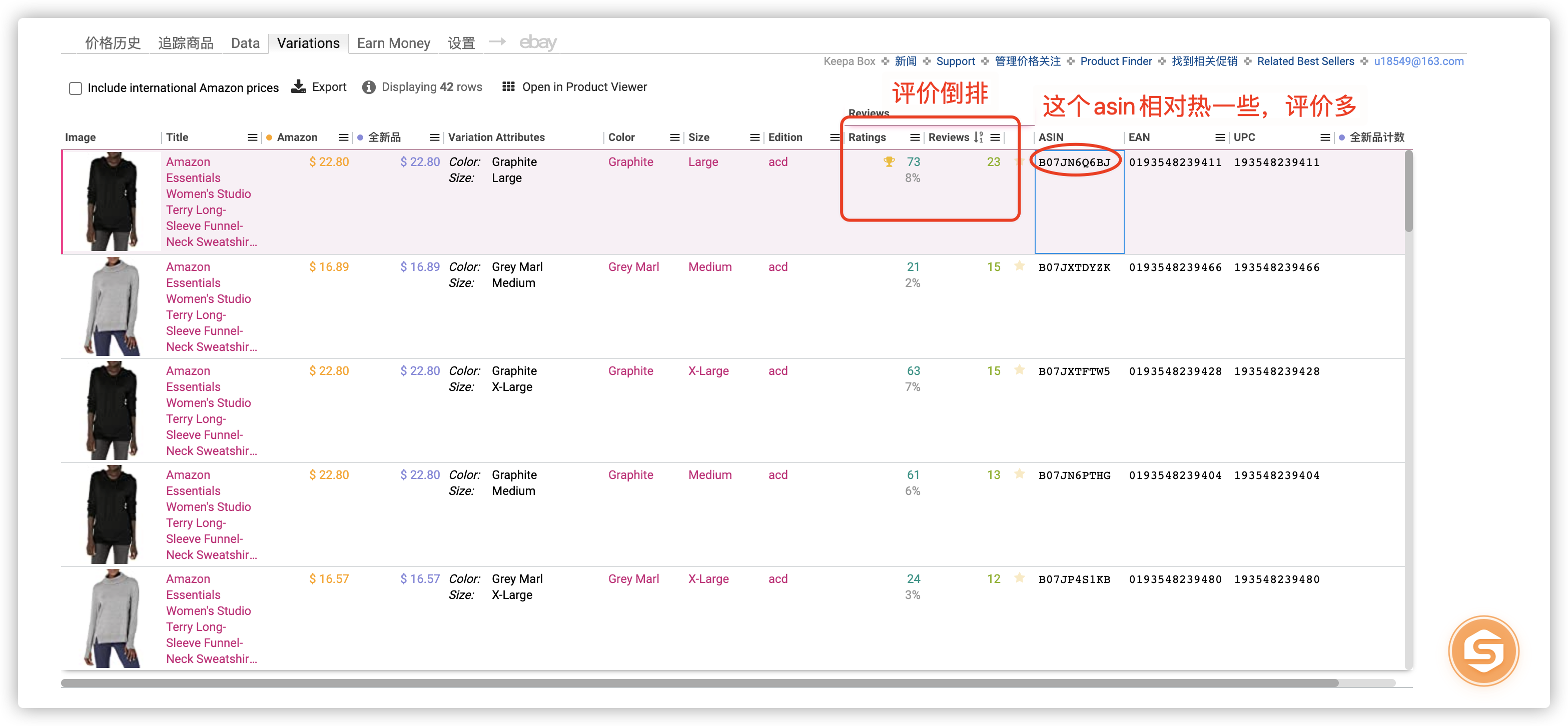The image size is (1568, 726).
Task: Click the sort icon in Reviews header
Action: (x=978, y=137)
